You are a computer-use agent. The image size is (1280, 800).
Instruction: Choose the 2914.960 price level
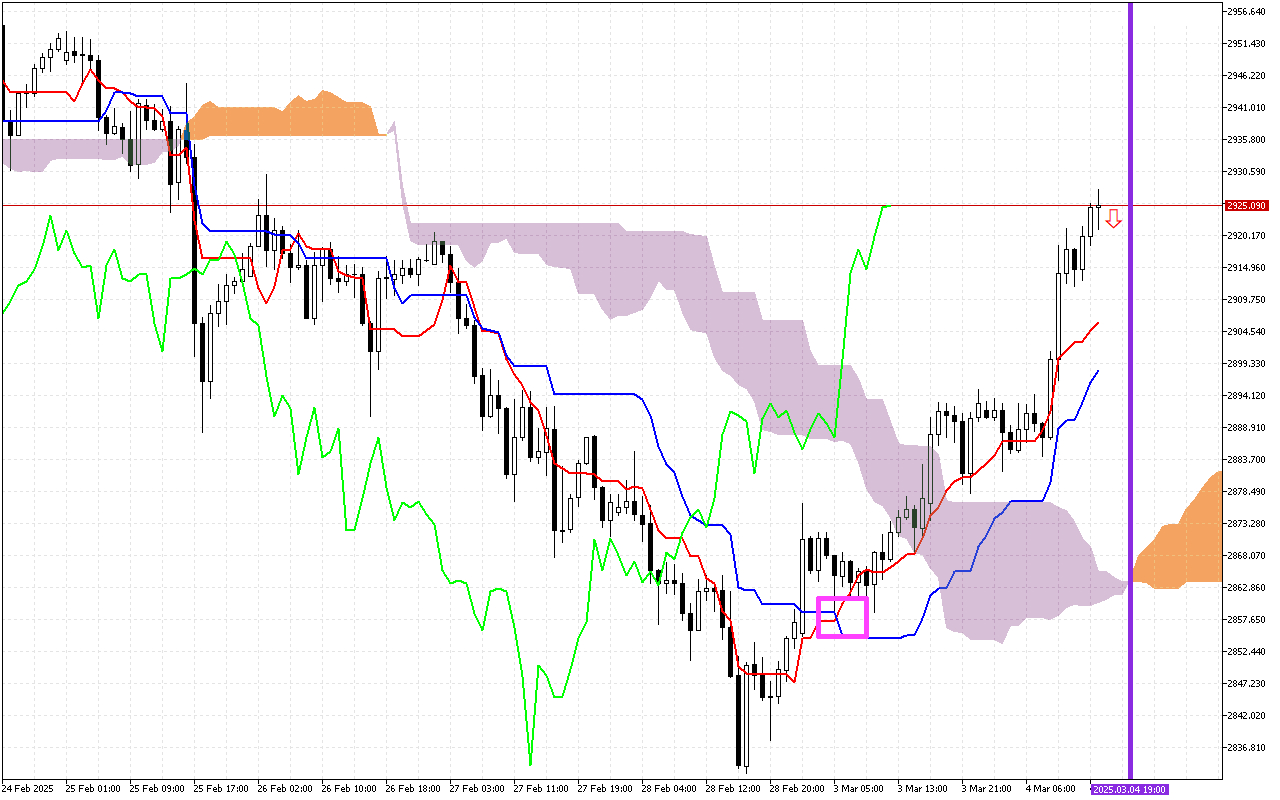pos(1246,268)
